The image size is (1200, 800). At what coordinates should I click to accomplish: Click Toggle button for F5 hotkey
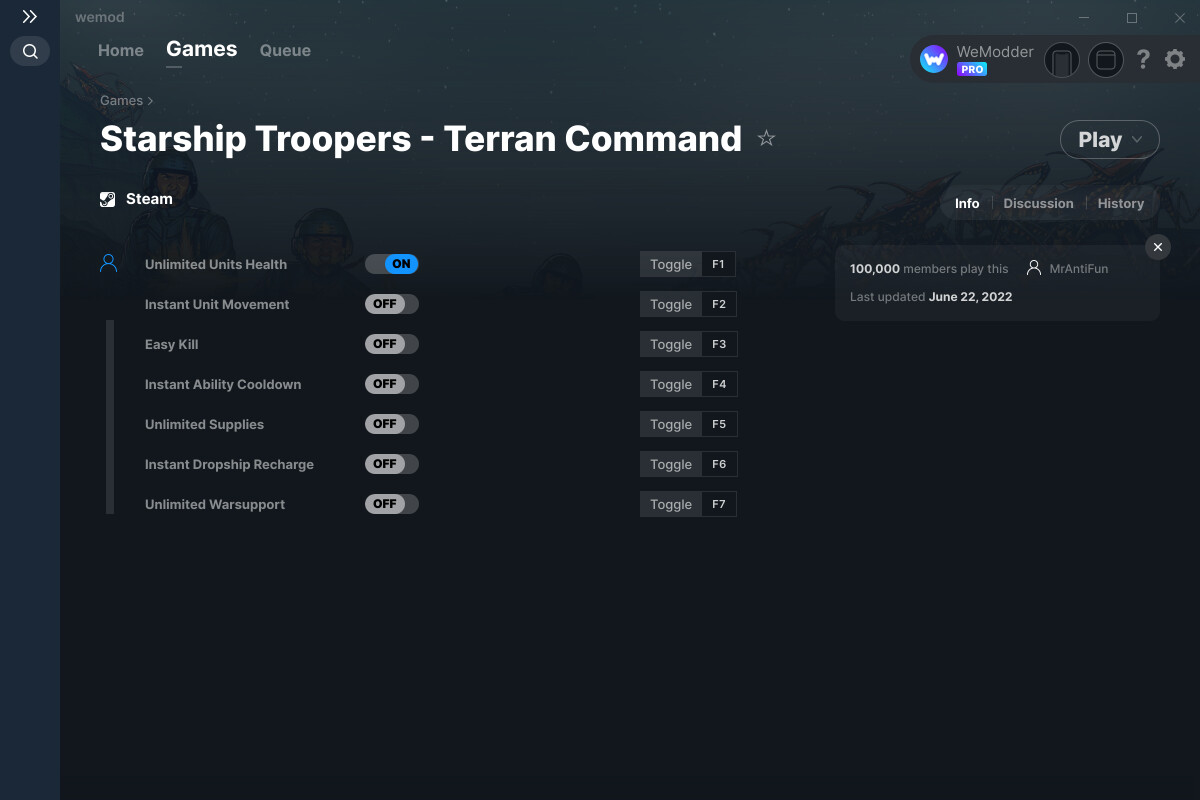pos(671,424)
